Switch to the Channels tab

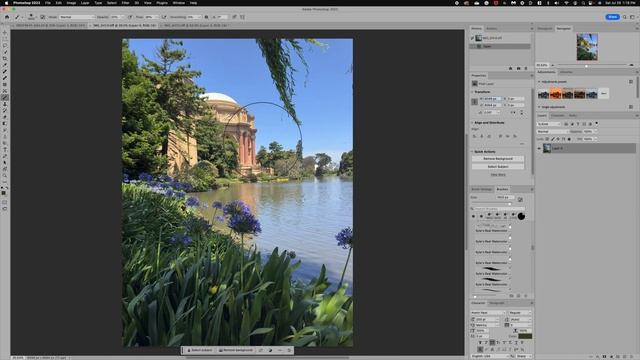[557, 116]
